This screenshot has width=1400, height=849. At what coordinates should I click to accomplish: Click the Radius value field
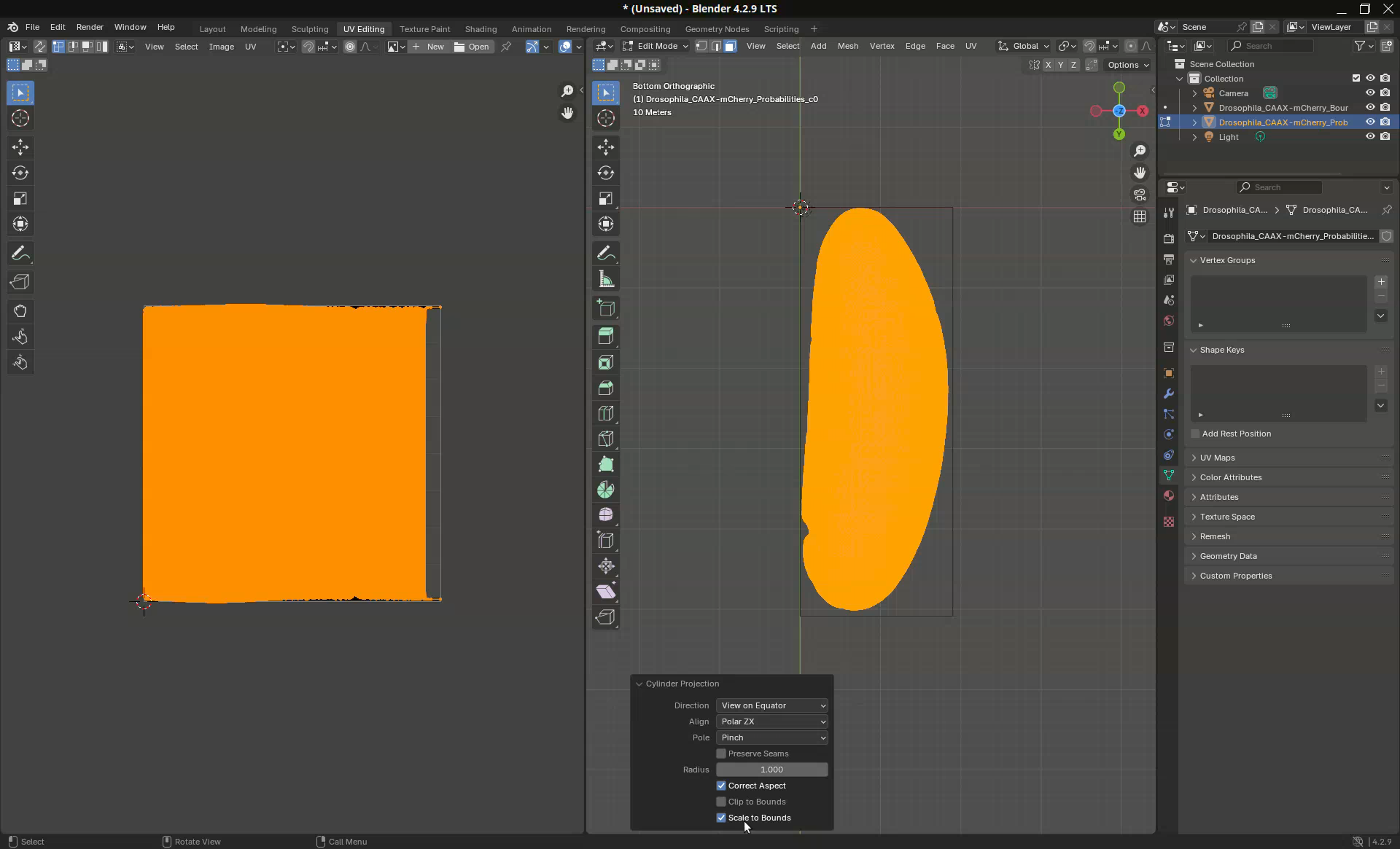click(771, 770)
